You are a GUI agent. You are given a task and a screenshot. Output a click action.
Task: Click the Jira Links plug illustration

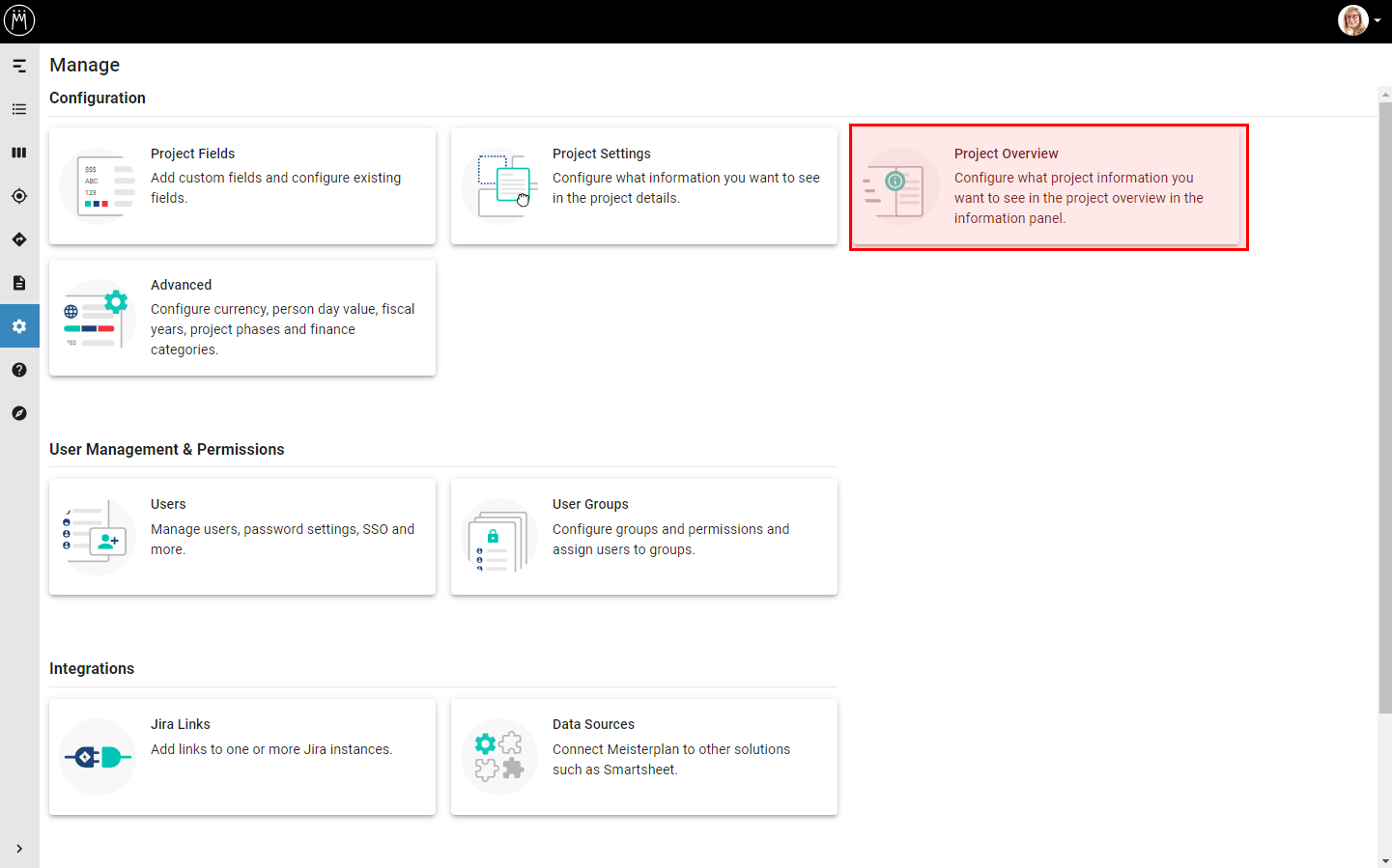tap(98, 757)
